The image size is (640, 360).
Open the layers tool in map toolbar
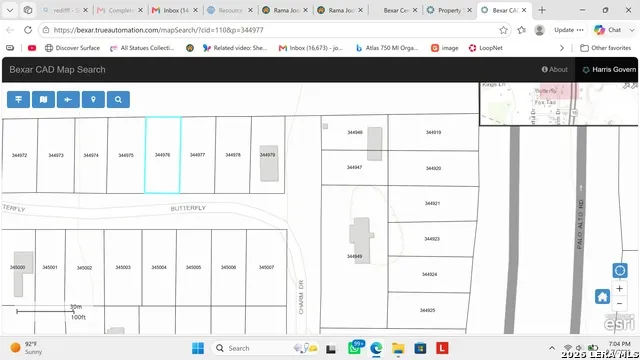pos(18,99)
